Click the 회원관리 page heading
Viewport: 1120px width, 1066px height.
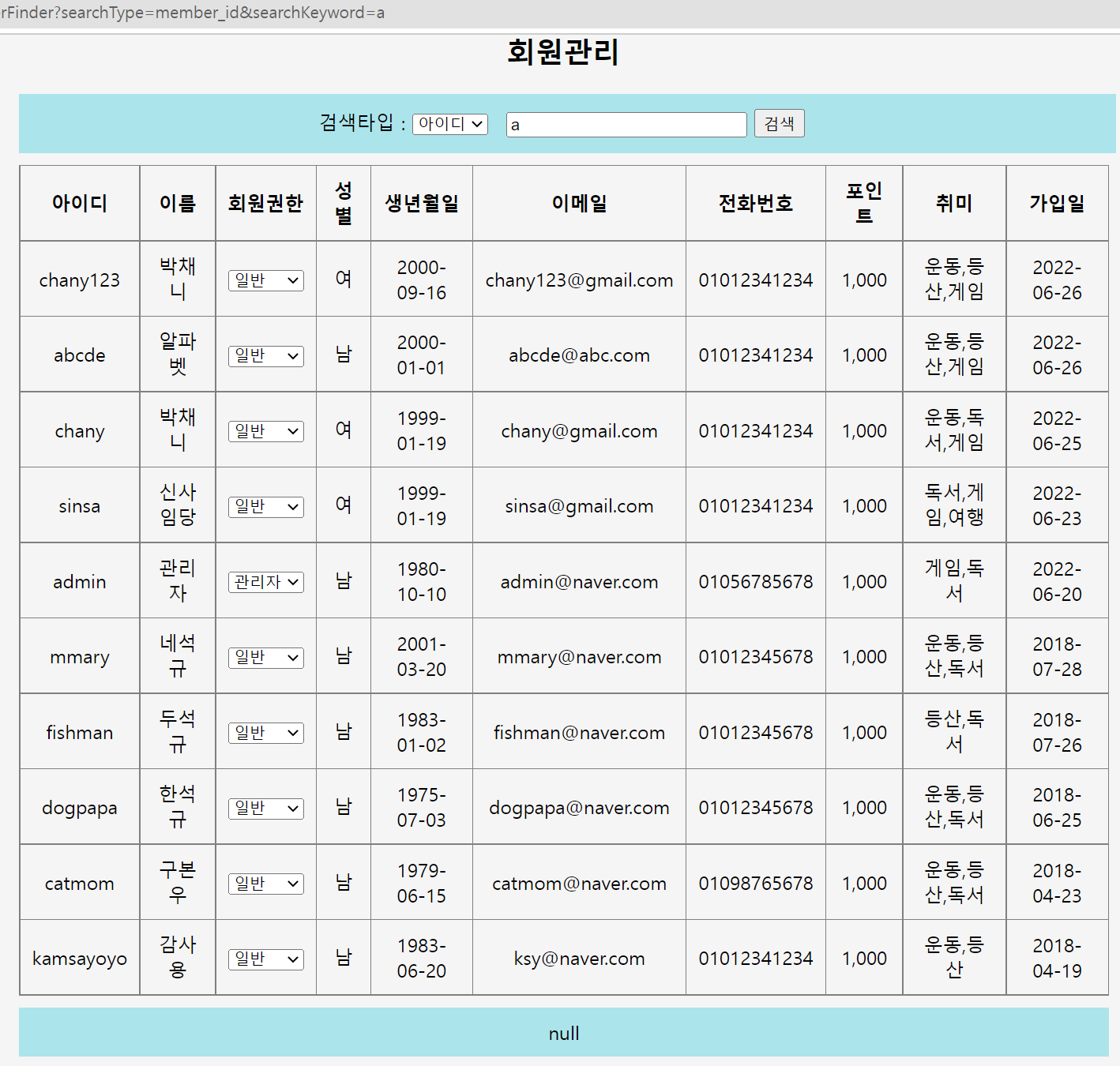coord(563,52)
